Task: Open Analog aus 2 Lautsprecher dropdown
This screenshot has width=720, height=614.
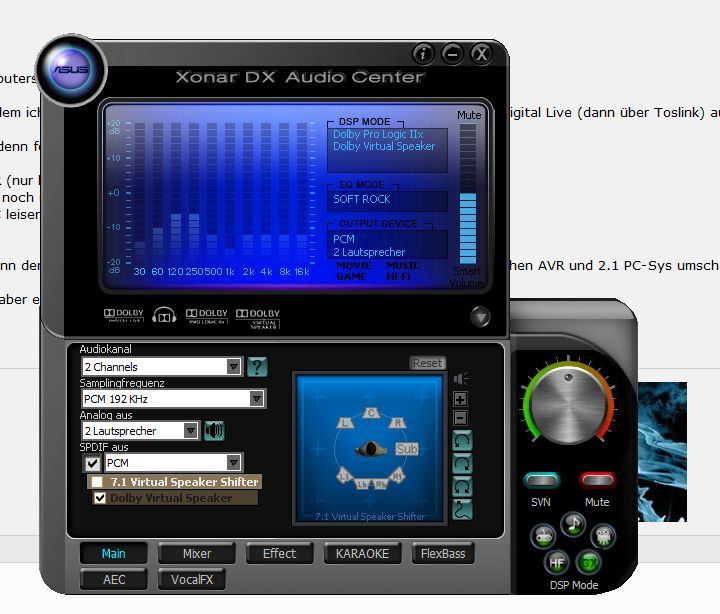Action: click(x=141, y=431)
